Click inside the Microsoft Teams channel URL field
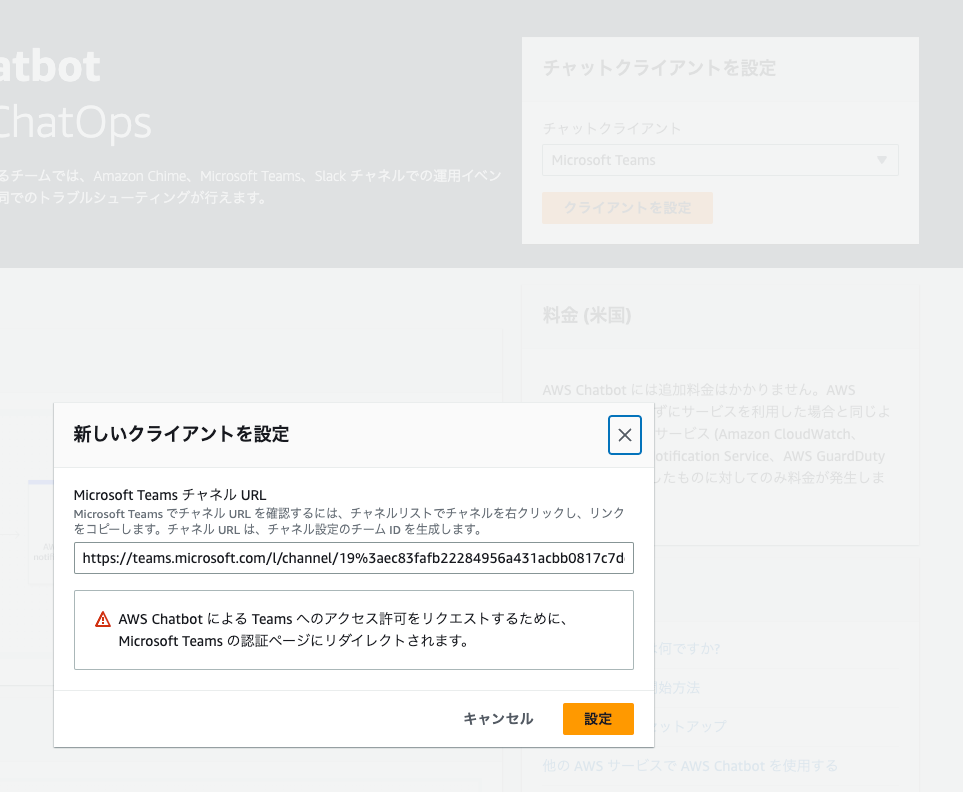Image resolution: width=963 pixels, height=792 pixels. pos(353,558)
